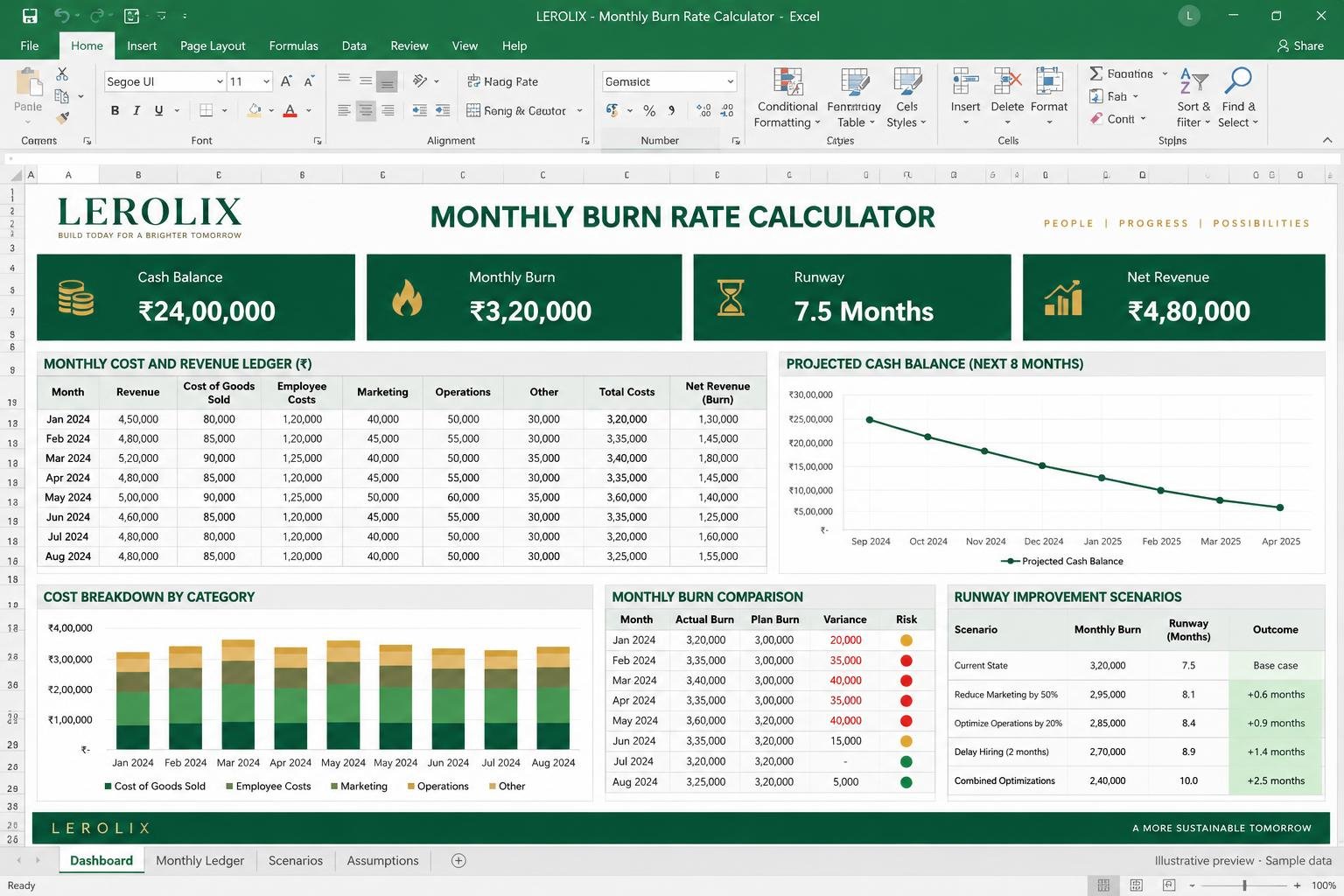The height and width of the screenshot is (896, 1344).
Task: Click the zoom slider in the status bar
Action: tap(1244, 885)
